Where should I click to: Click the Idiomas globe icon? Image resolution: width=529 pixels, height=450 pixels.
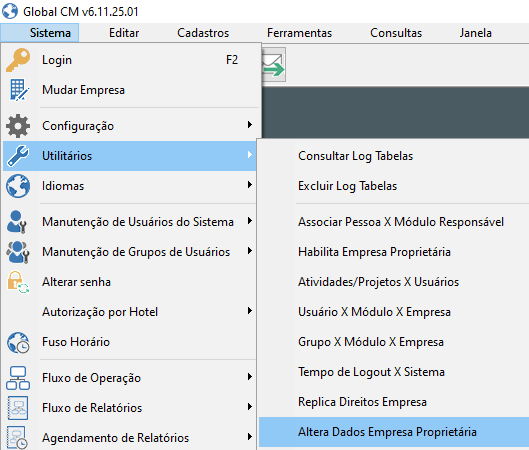tap(18, 186)
